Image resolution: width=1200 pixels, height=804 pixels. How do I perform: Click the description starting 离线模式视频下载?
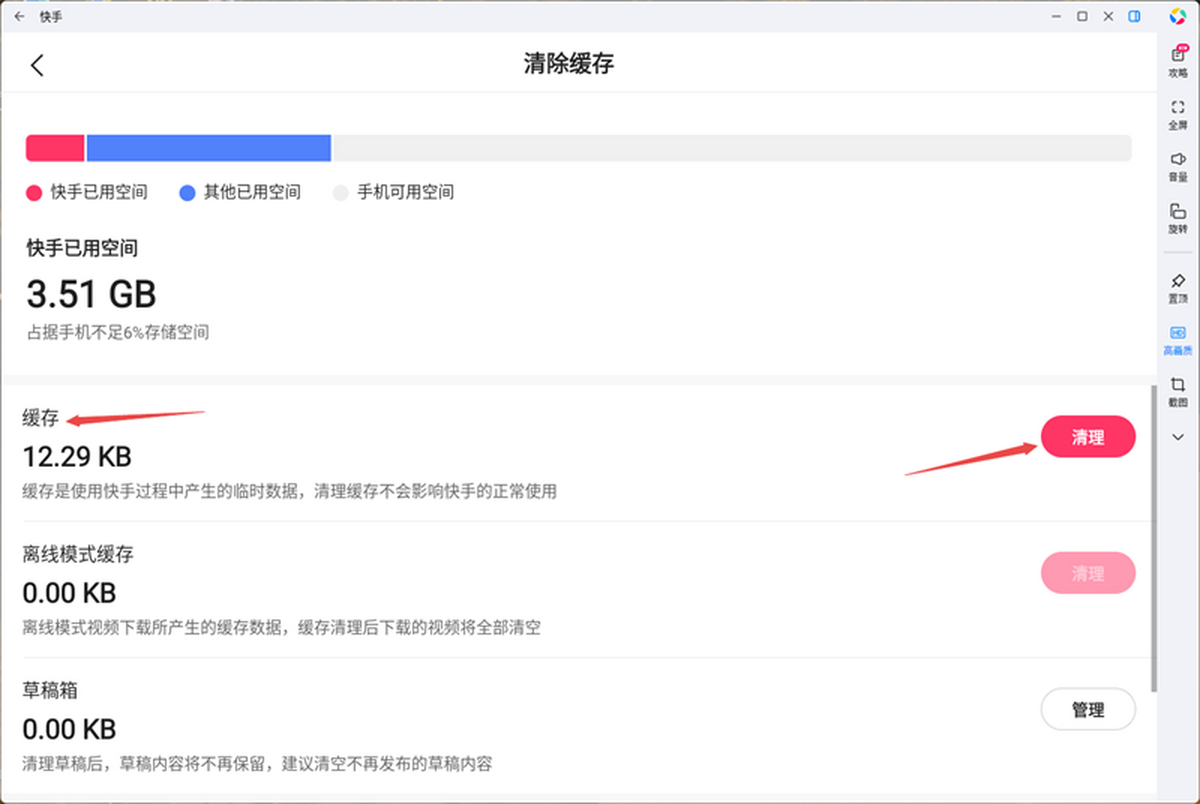click(283, 628)
